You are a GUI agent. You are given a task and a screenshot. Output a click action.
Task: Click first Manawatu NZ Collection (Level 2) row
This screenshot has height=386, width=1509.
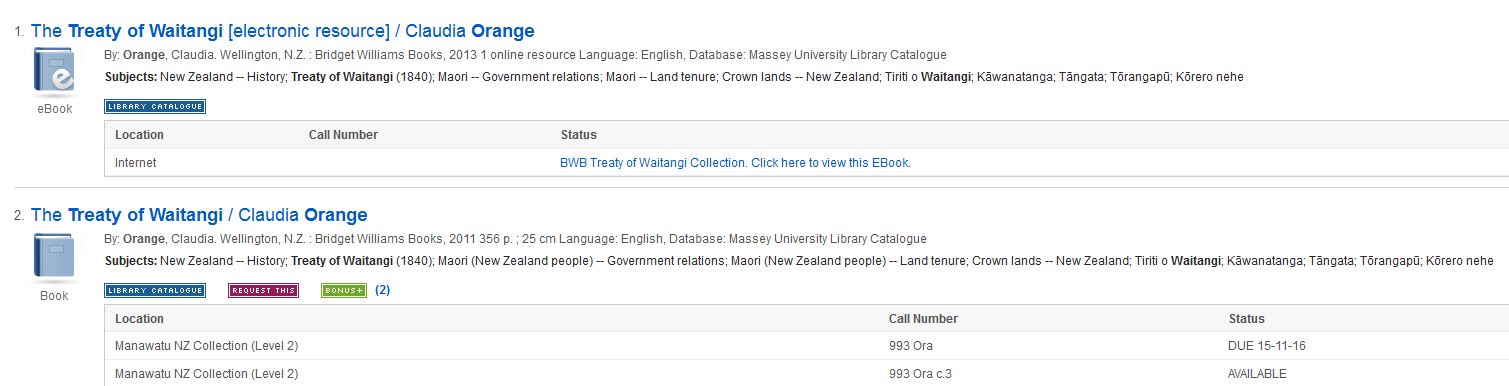(806, 346)
